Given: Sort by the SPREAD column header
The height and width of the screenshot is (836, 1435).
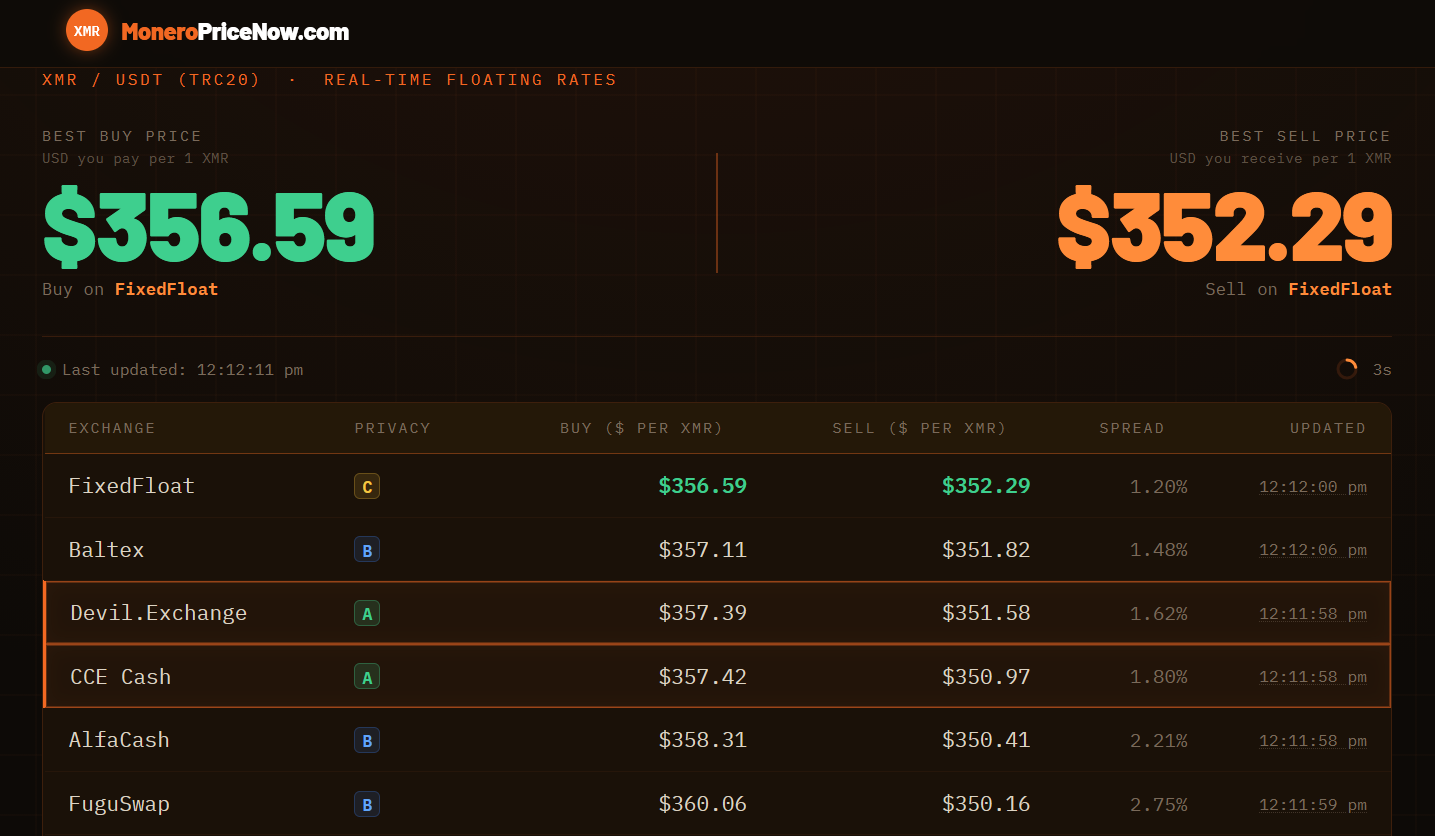Looking at the screenshot, I should (1132, 428).
